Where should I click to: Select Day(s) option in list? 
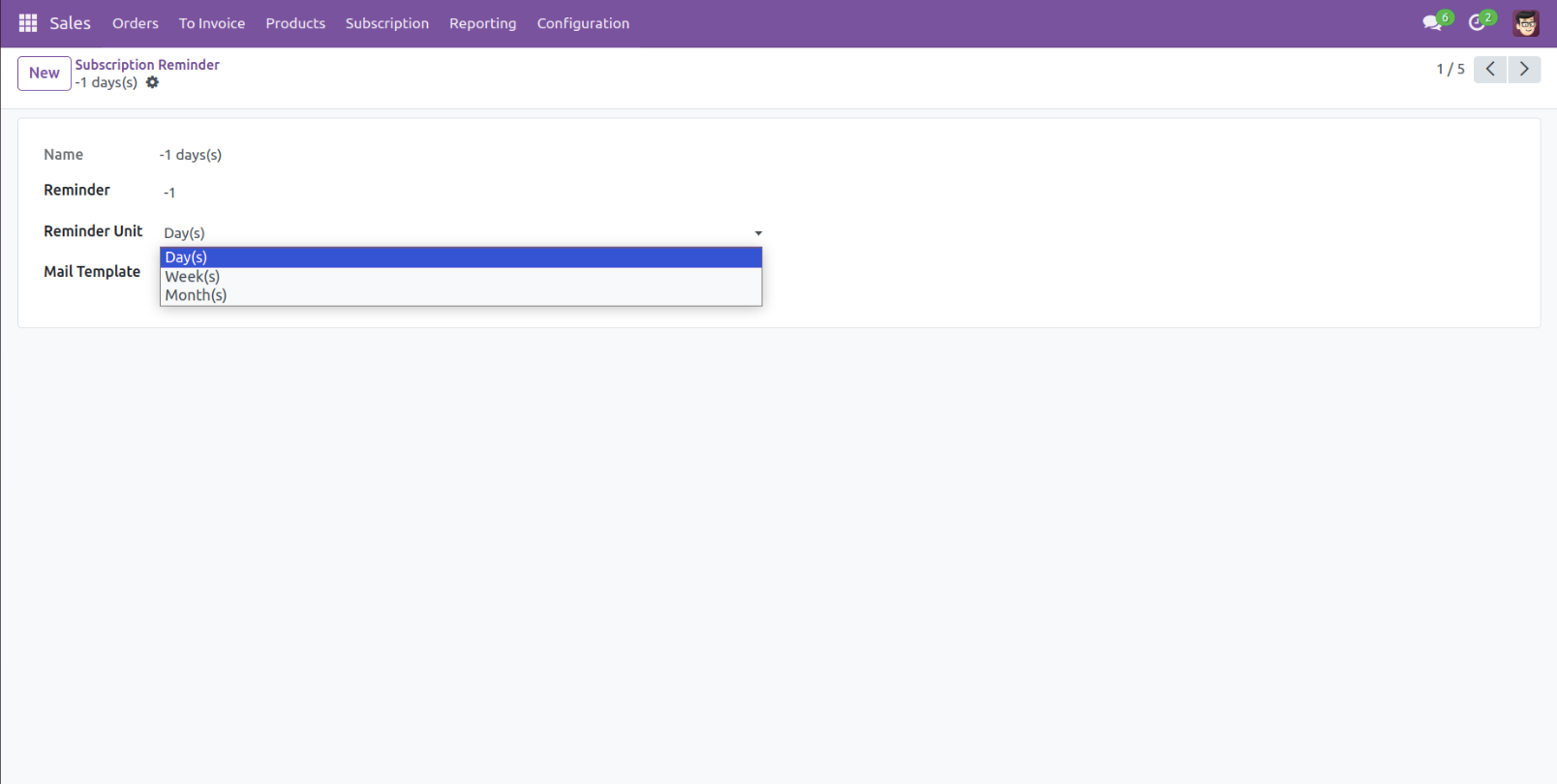(x=461, y=257)
